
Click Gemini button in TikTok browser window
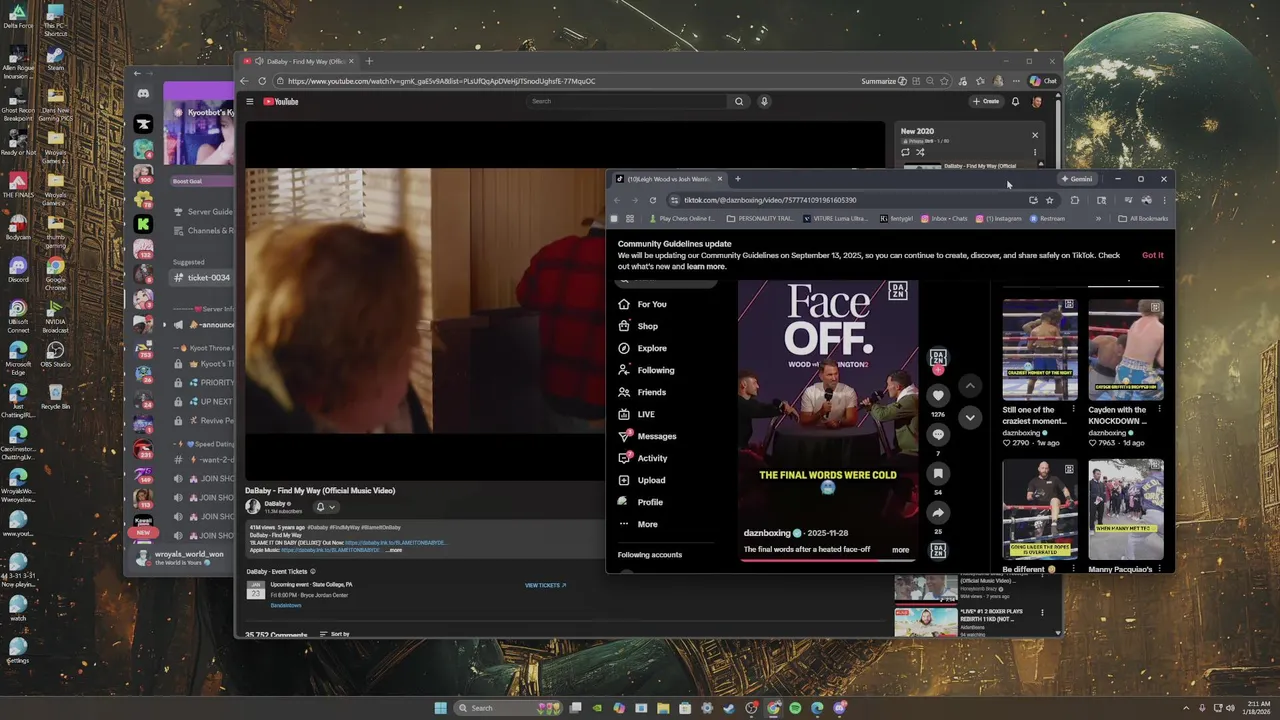[1077, 179]
